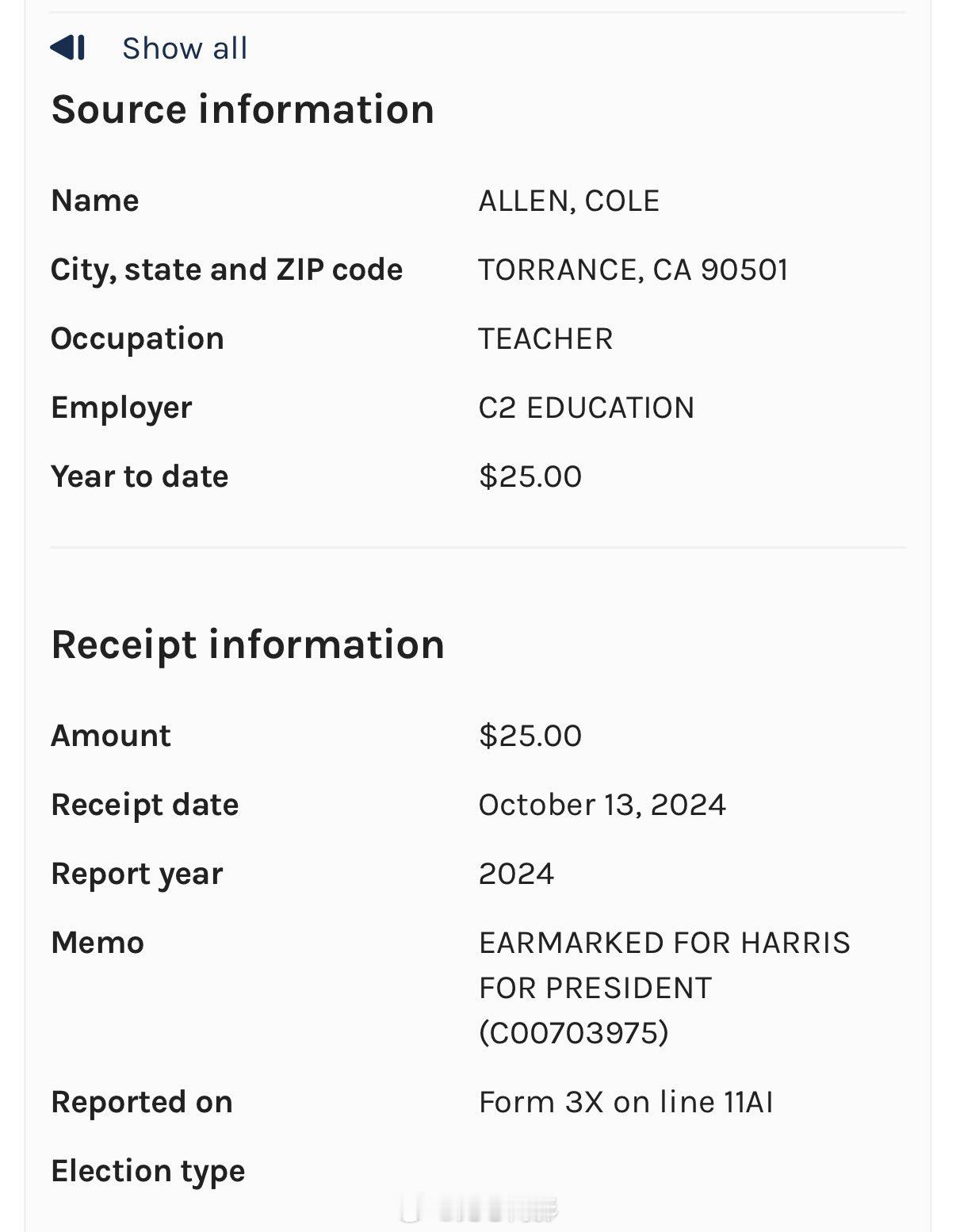
Task: Select the TEACHER occupation value
Action: pyautogui.click(x=545, y=339)
